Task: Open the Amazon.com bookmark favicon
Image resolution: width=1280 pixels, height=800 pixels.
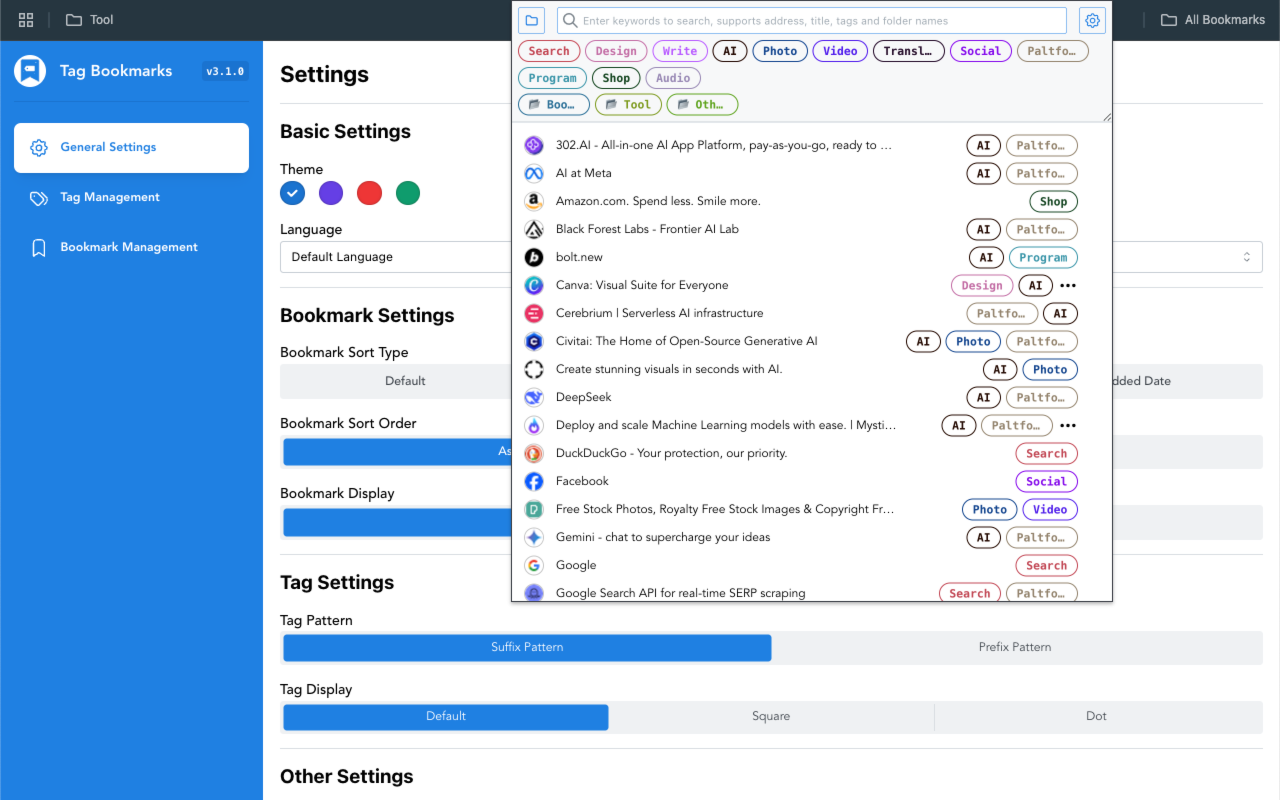Action: click(534, 201)
